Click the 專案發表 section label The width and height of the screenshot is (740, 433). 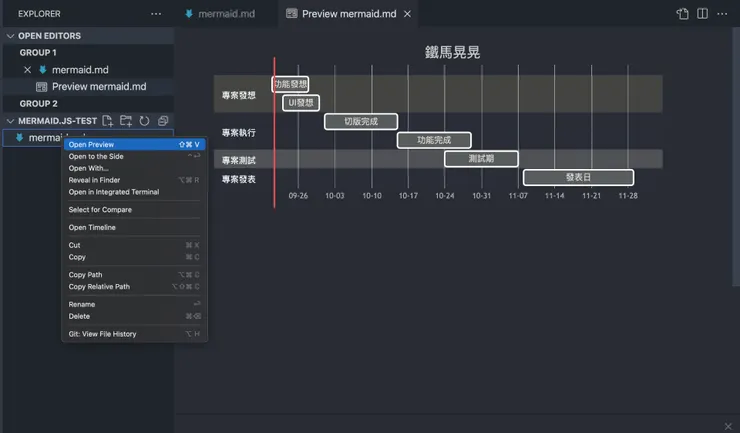(239, 179)
